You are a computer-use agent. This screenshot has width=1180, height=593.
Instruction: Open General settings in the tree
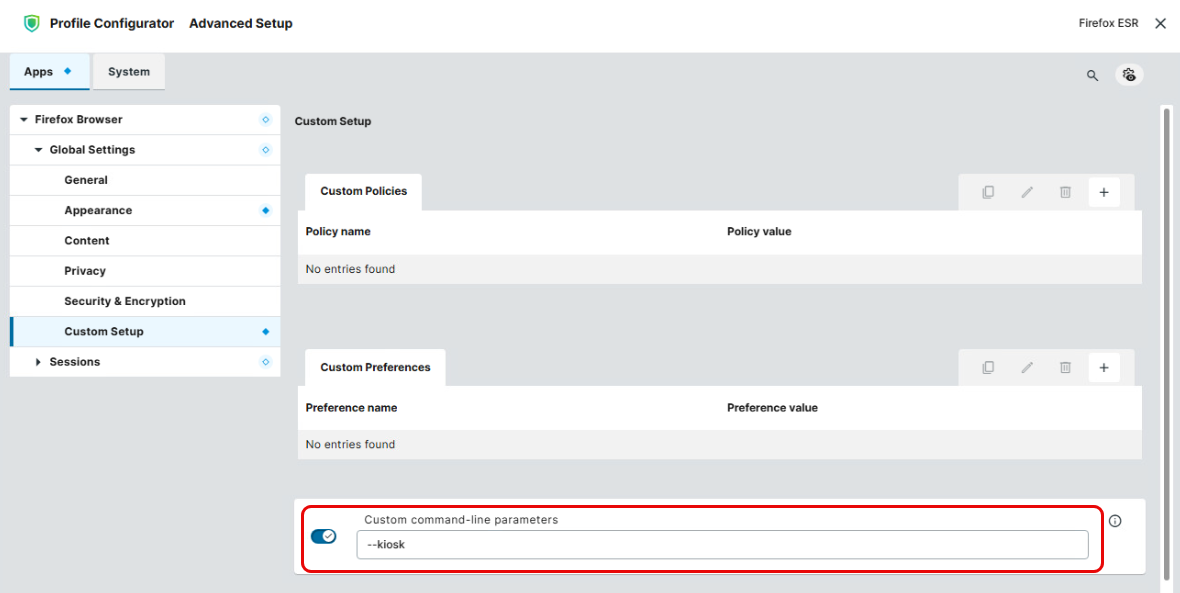point(145,181)
